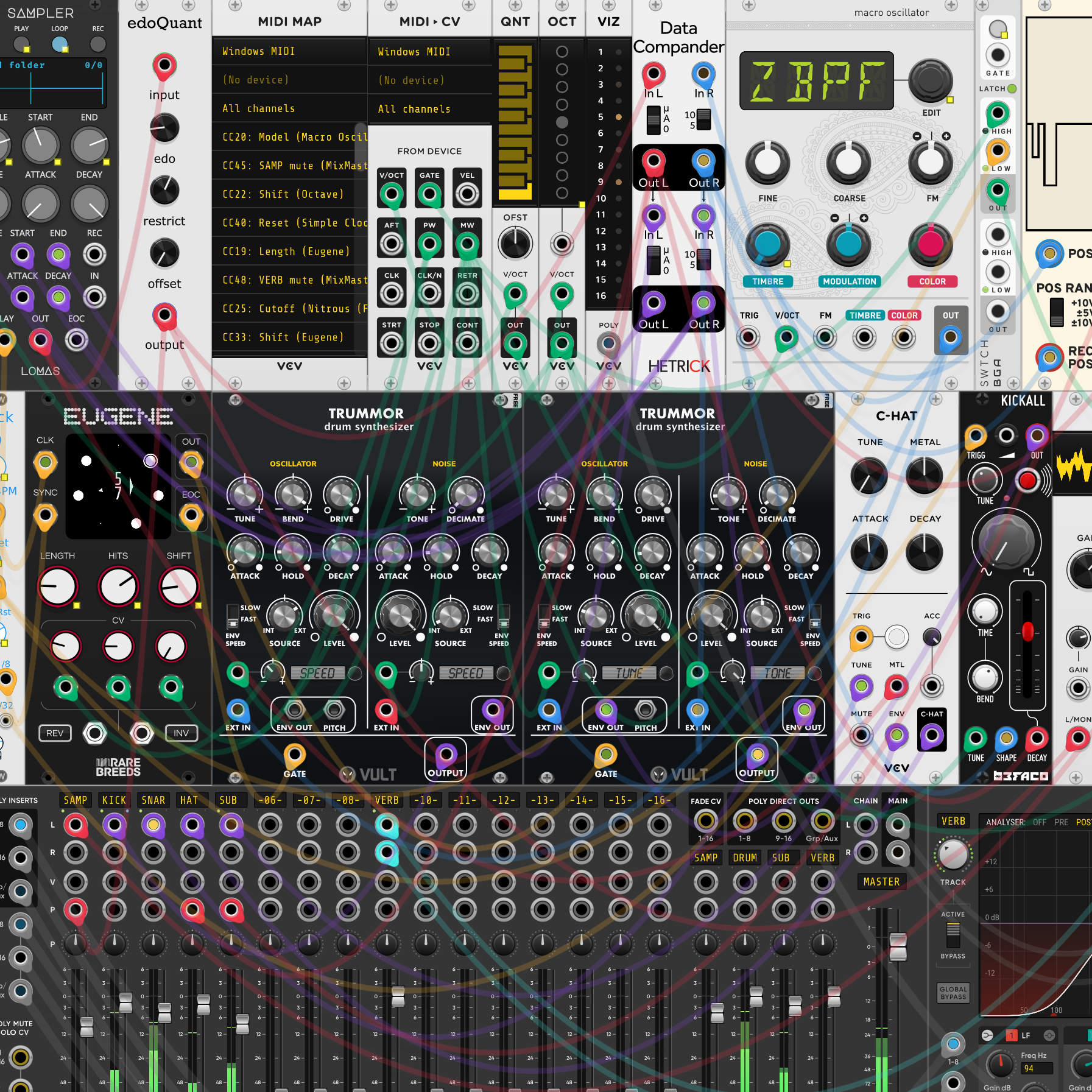Click the DRUM group label
This screenshot has height=1092, width=1092.
pos(745,858)
